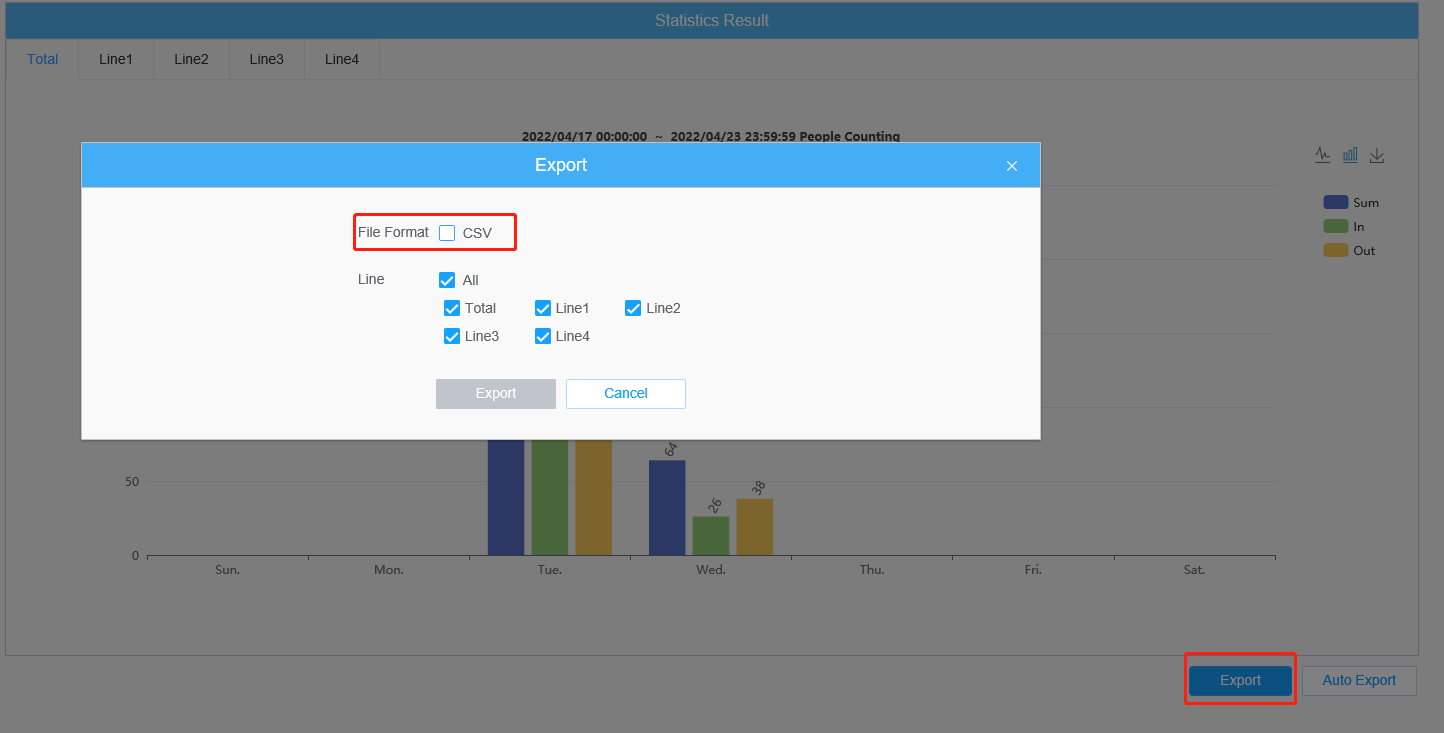The height and width of the screenshot is (733, 1444).
Task: Toggle the Sum legend swatch
Action: [x=1336, y=202]
